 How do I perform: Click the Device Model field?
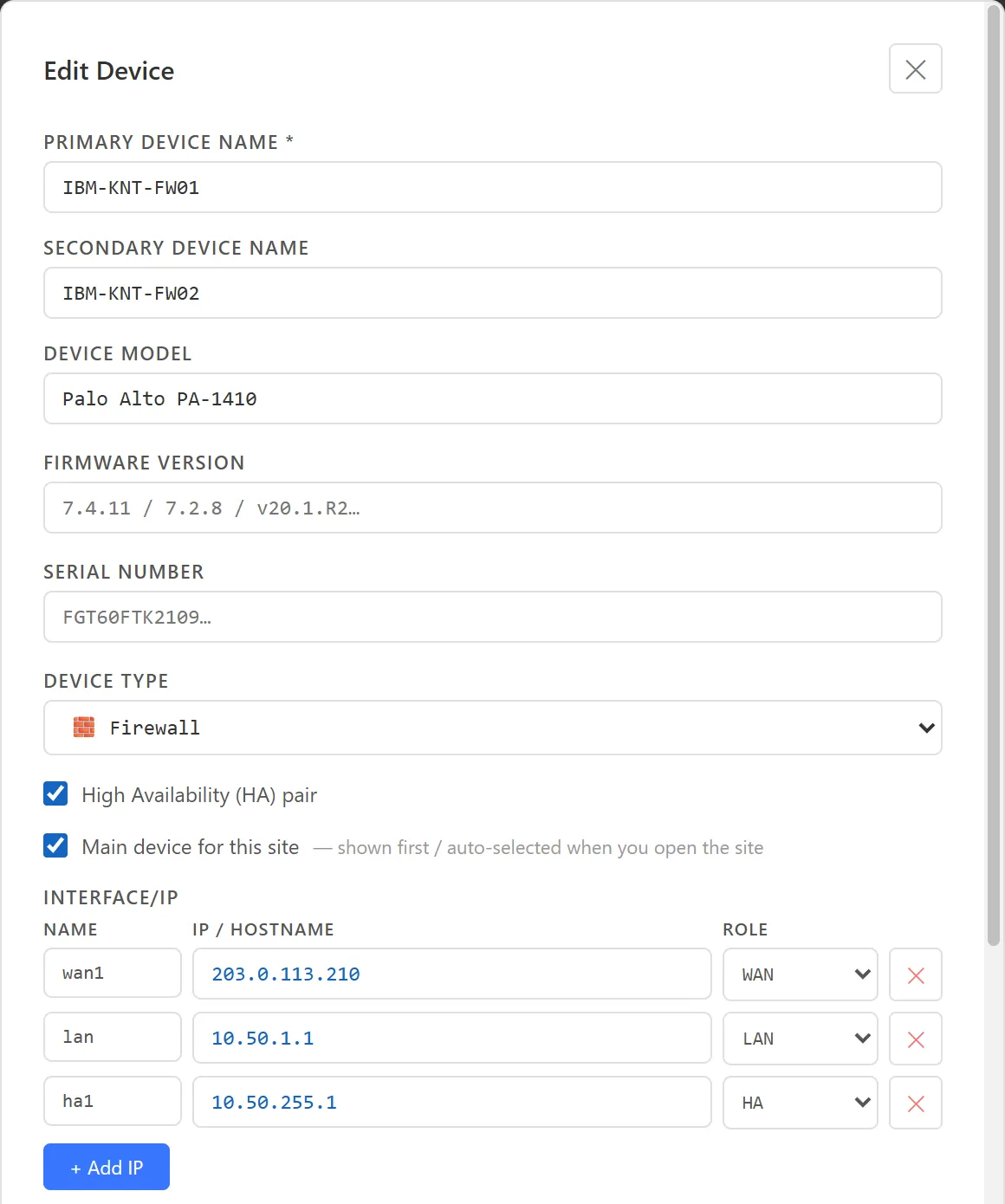click(x=492, y=398)
